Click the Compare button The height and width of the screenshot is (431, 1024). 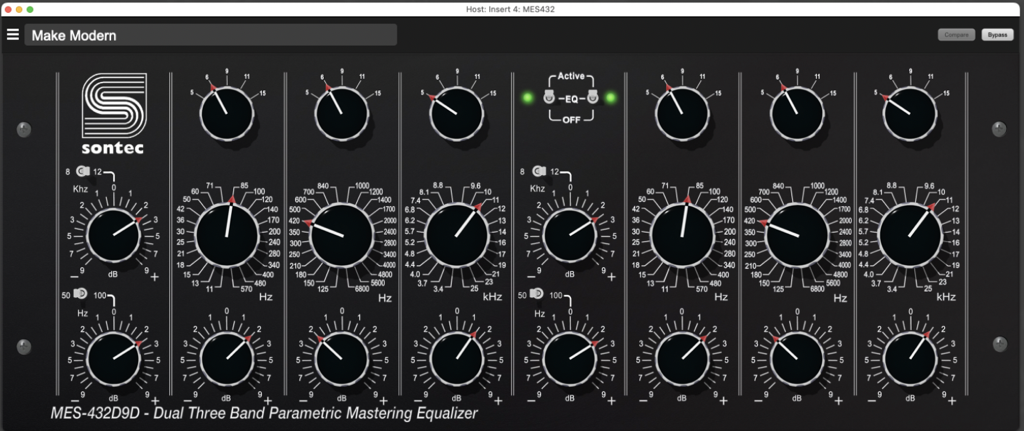click(x=956, y=35)
